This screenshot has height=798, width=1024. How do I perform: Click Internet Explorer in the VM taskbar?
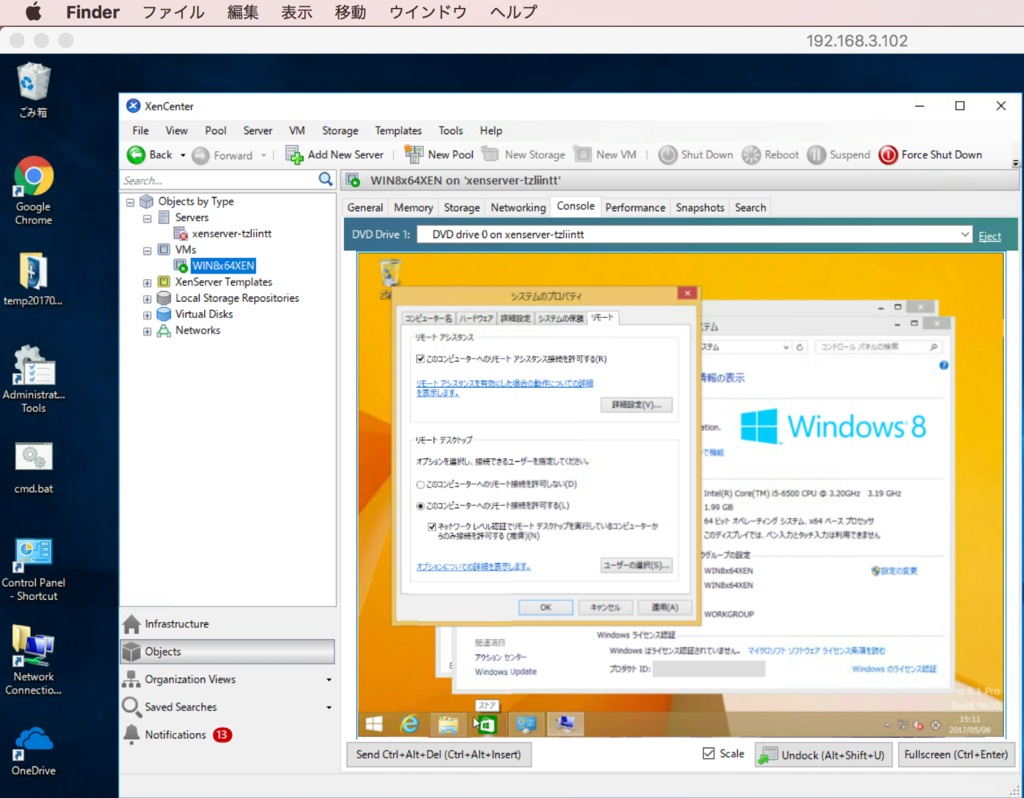(x=409, y=724)
